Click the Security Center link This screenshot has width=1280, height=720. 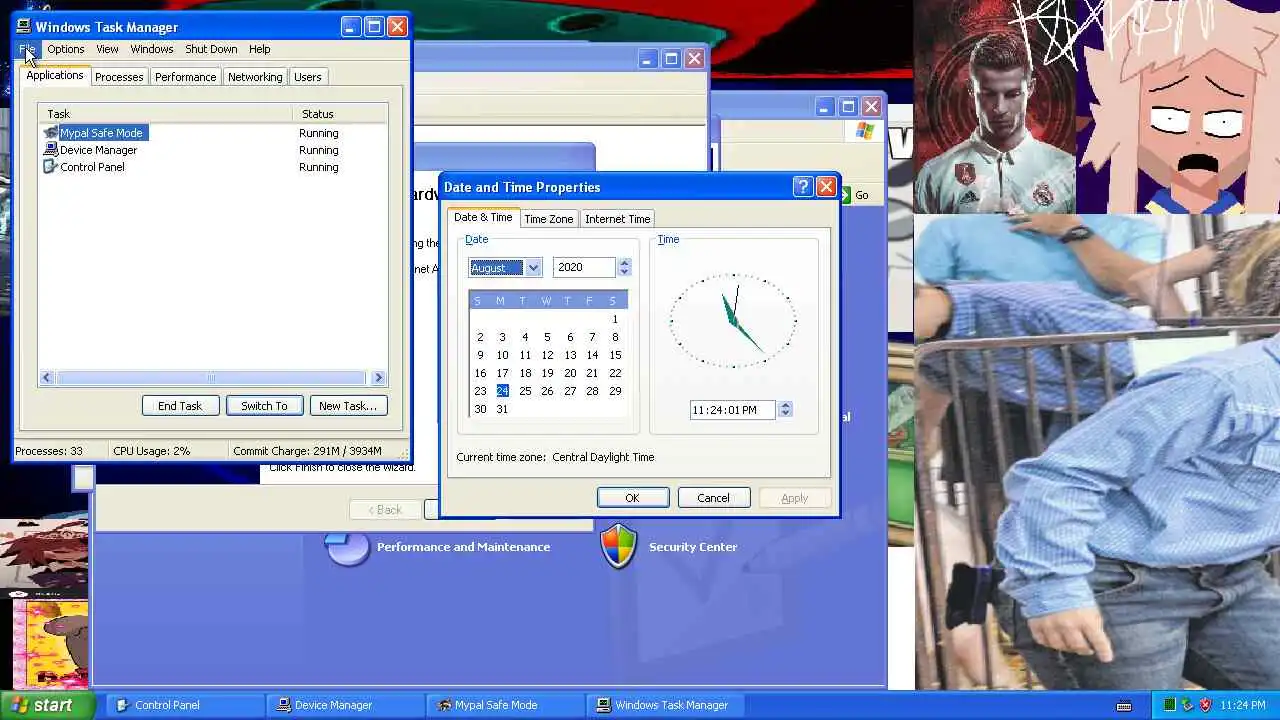(693, 547)
